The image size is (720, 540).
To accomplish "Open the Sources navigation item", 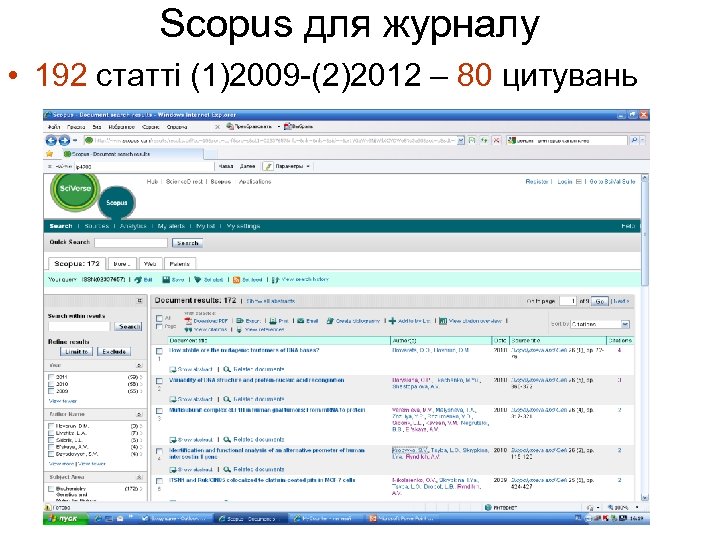I will coord(96,226).
